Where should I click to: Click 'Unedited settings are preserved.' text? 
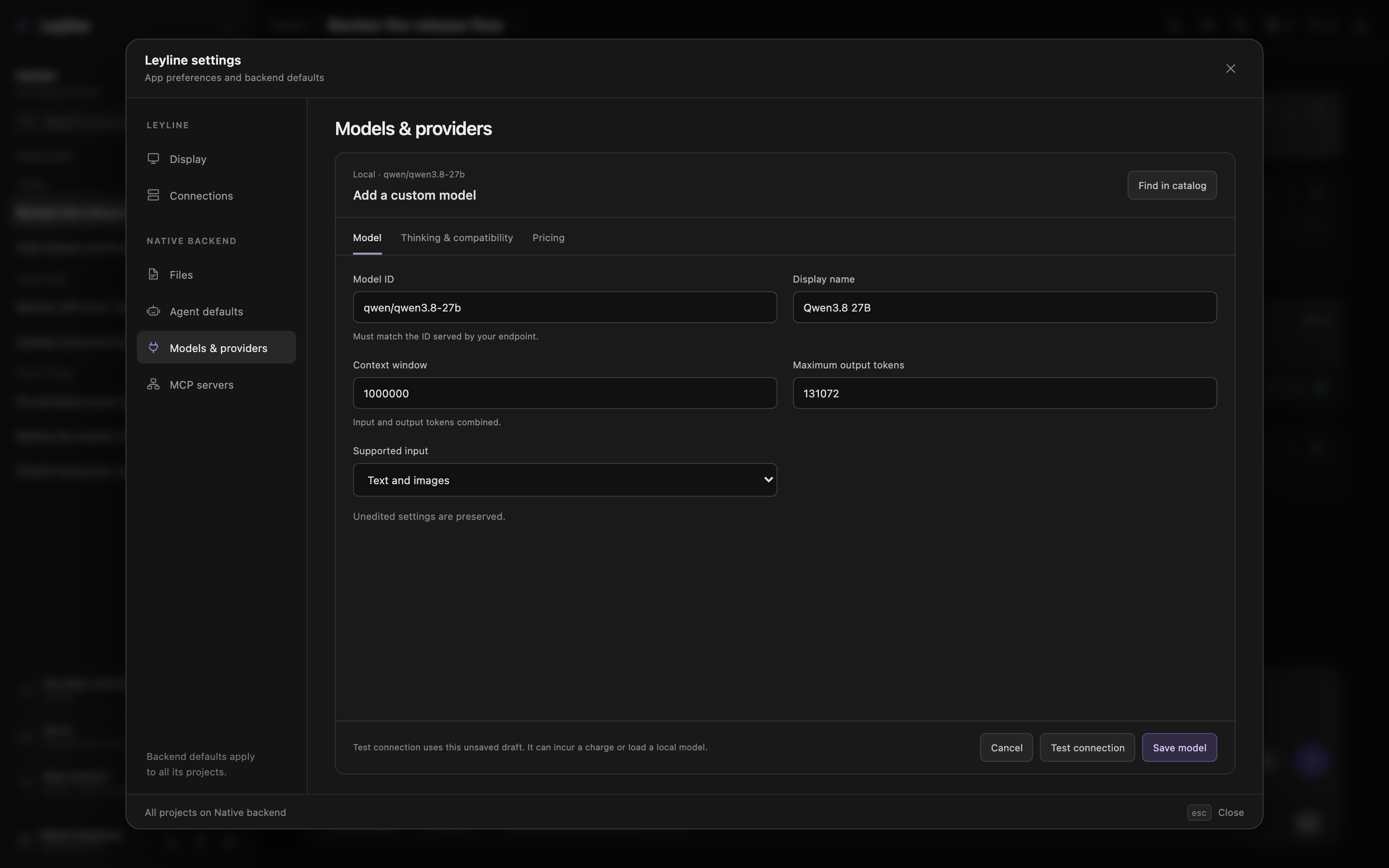[429, 516]
